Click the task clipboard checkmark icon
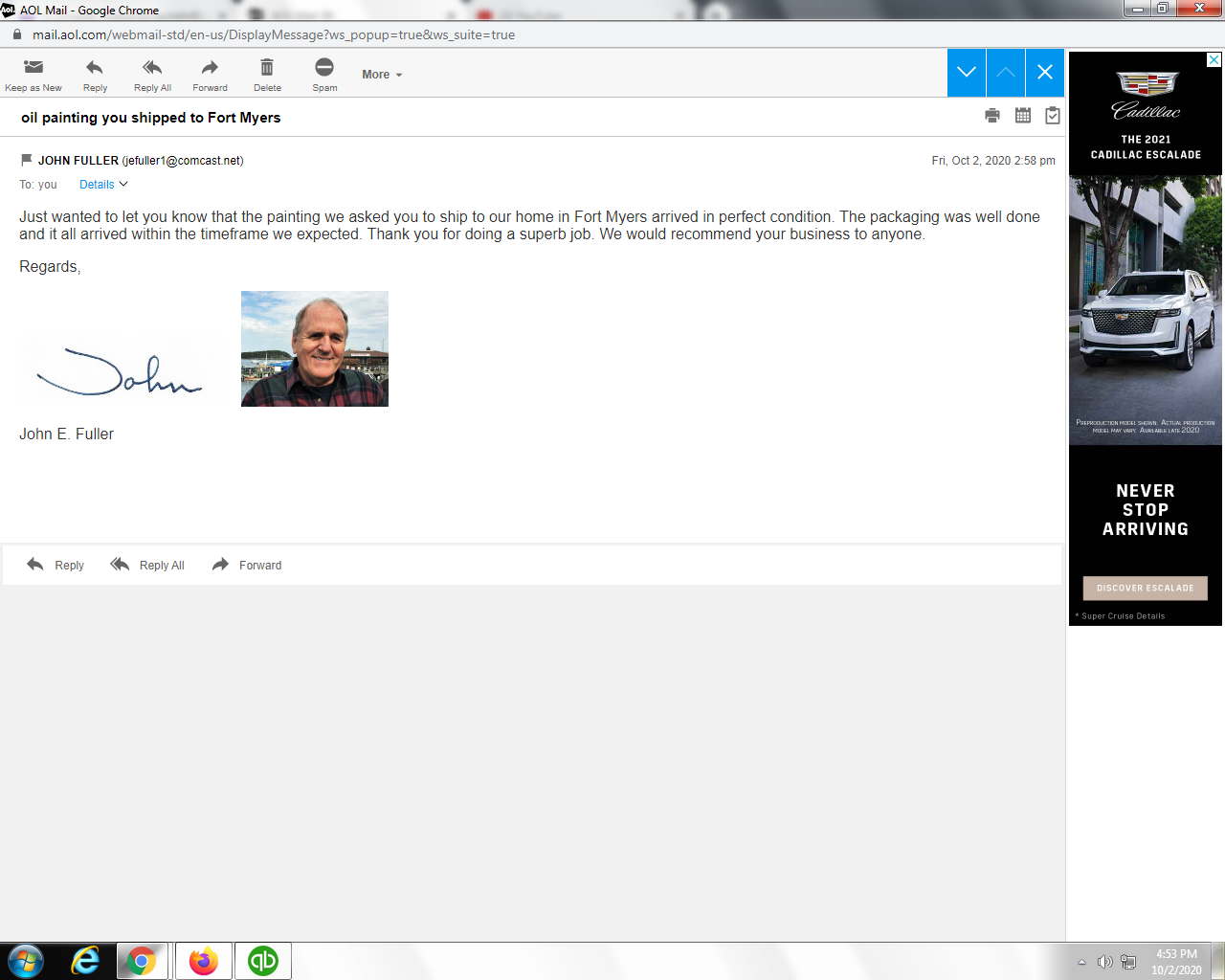The width and height of the screenshot is (1225, 980). [1053, 116]
